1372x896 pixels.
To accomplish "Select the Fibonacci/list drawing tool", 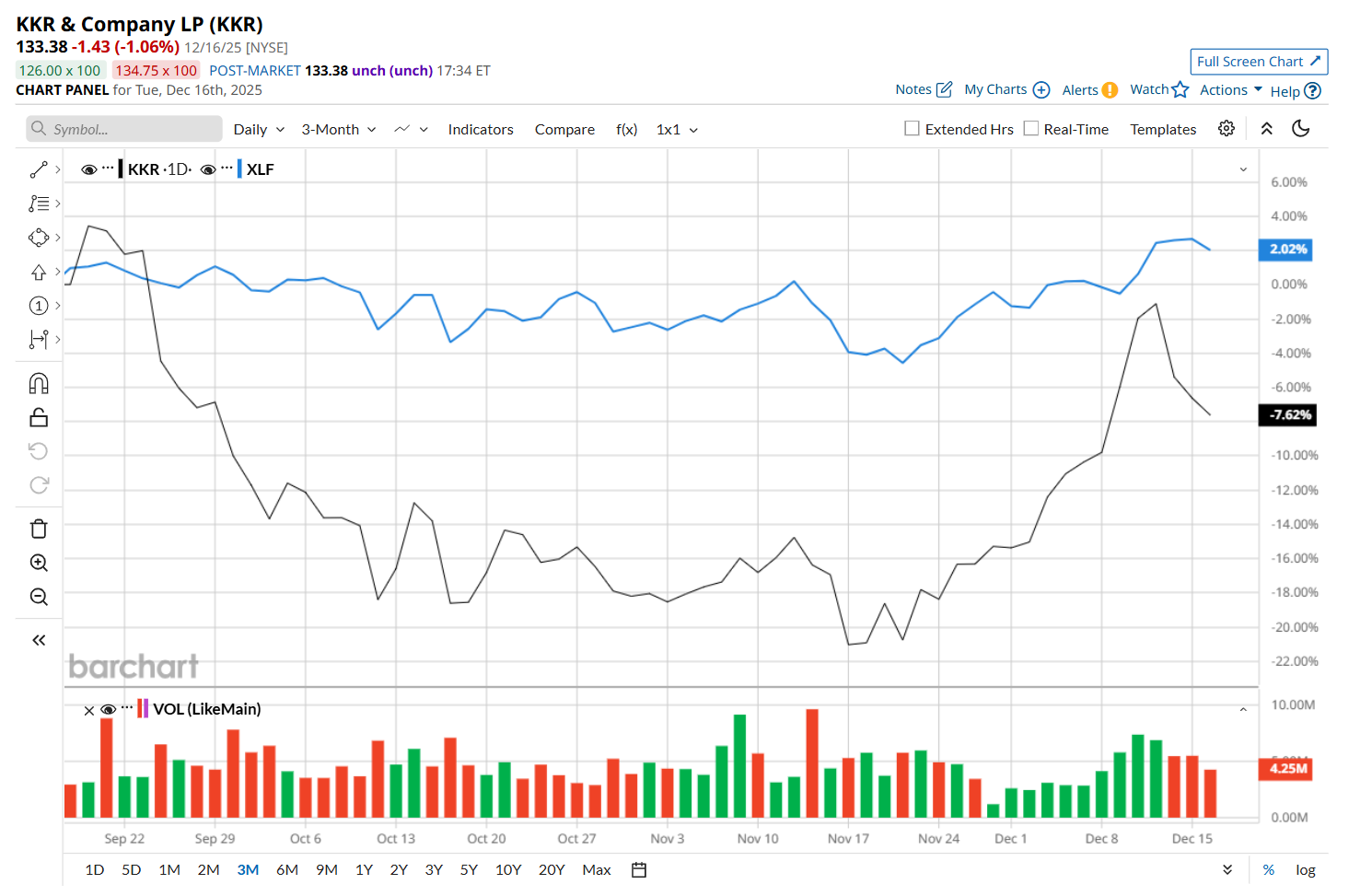I will pos(38,204).
